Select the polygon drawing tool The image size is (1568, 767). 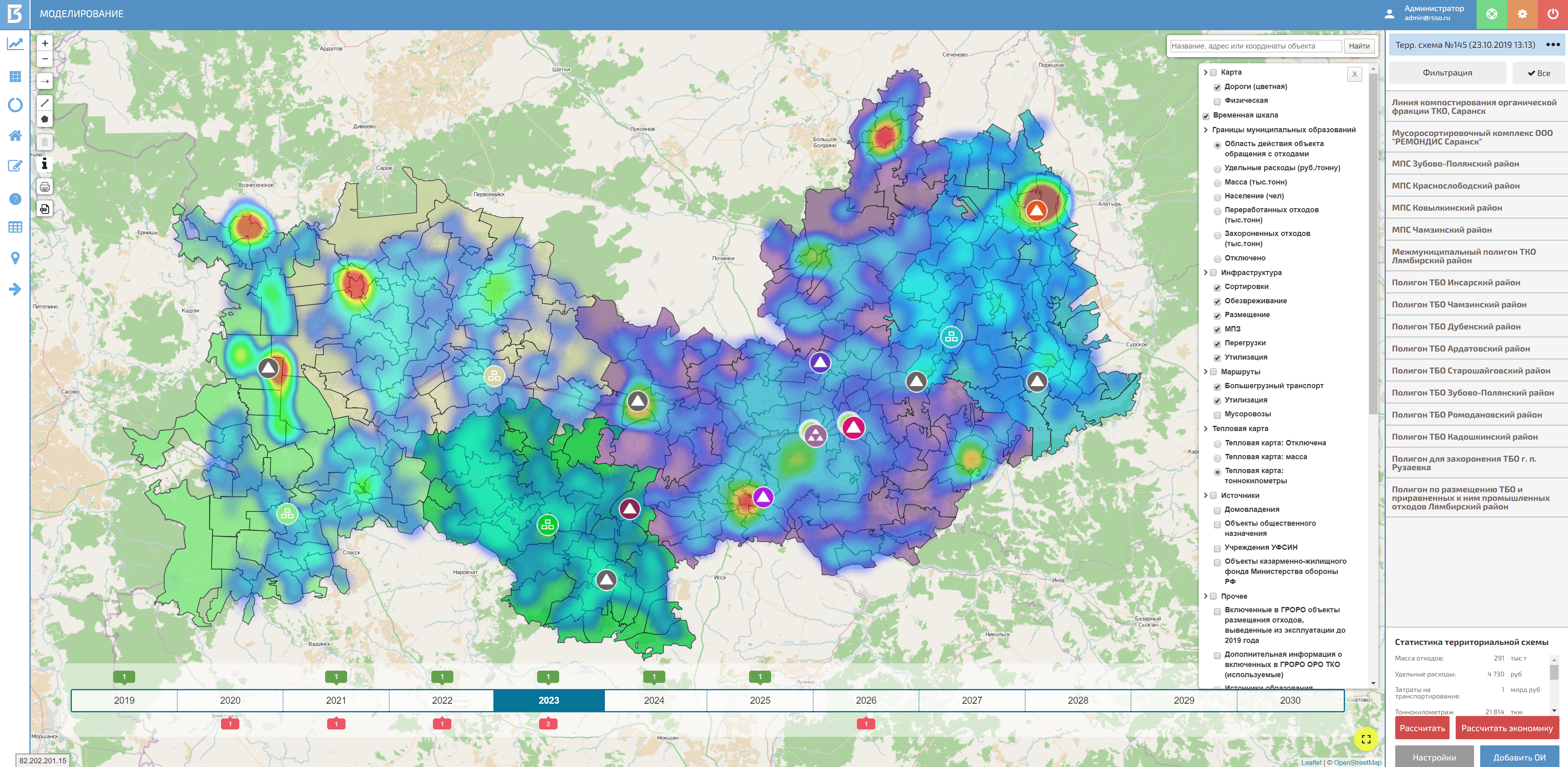(45, 119)
